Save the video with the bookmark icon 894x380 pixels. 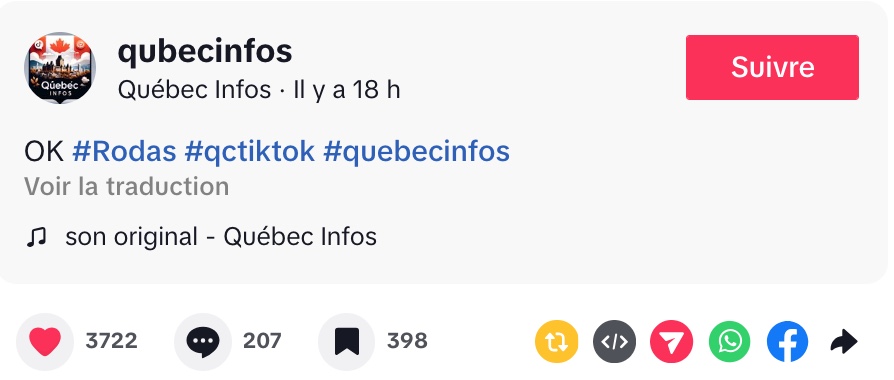(347, 342)
